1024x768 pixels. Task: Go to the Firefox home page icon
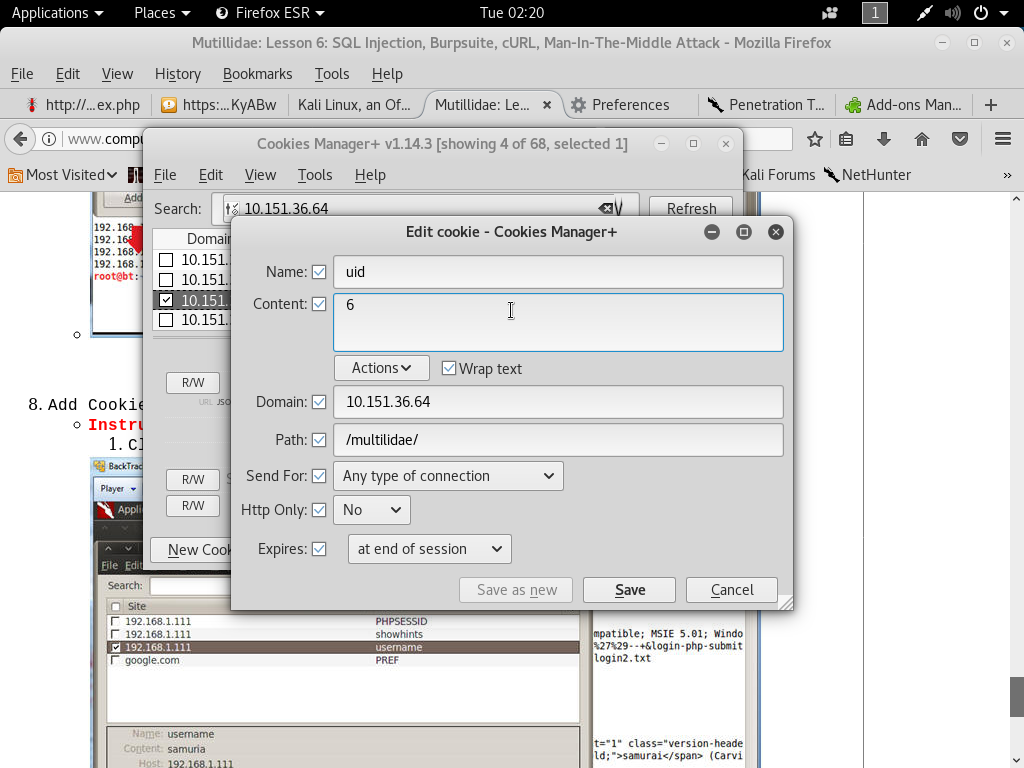[x=922, y=139]
